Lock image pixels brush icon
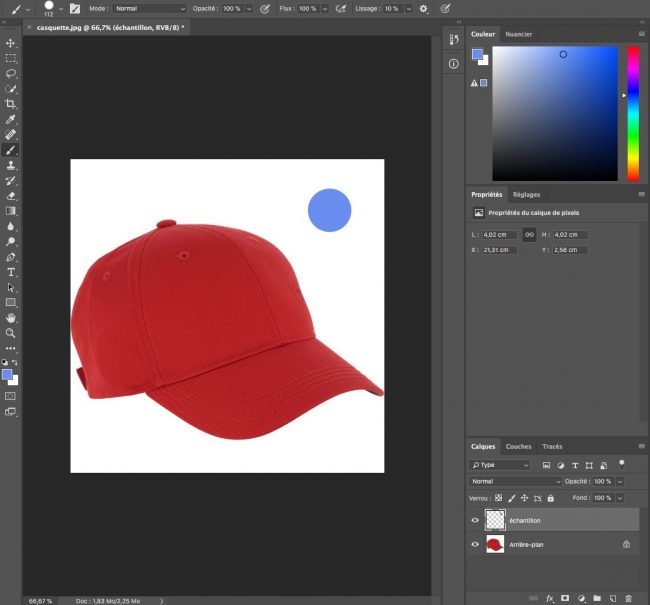The width and height of the screenshot is (650, 605). pyautogui.click(x=512, y=498)
